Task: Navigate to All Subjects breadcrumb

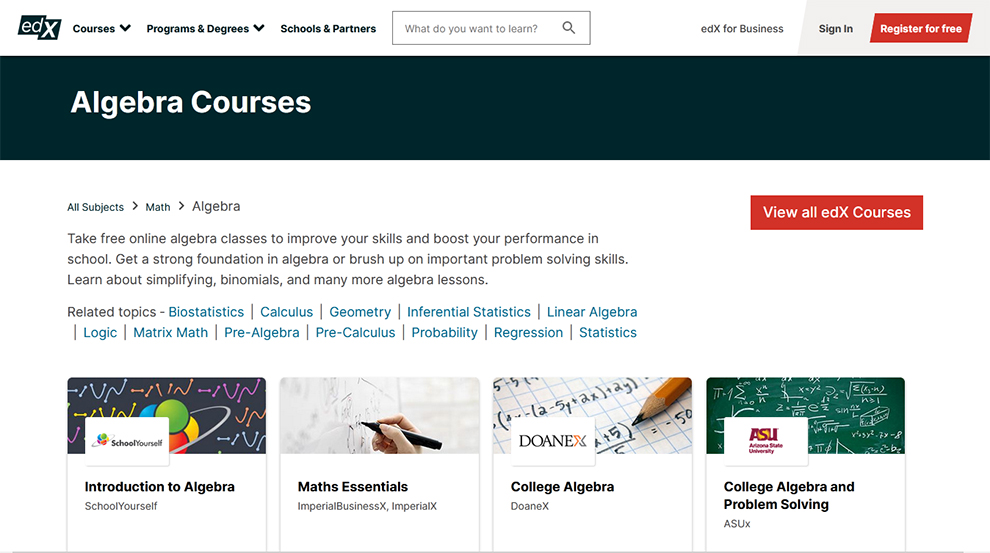Action: pyautogui.click(x=95, y=207)
